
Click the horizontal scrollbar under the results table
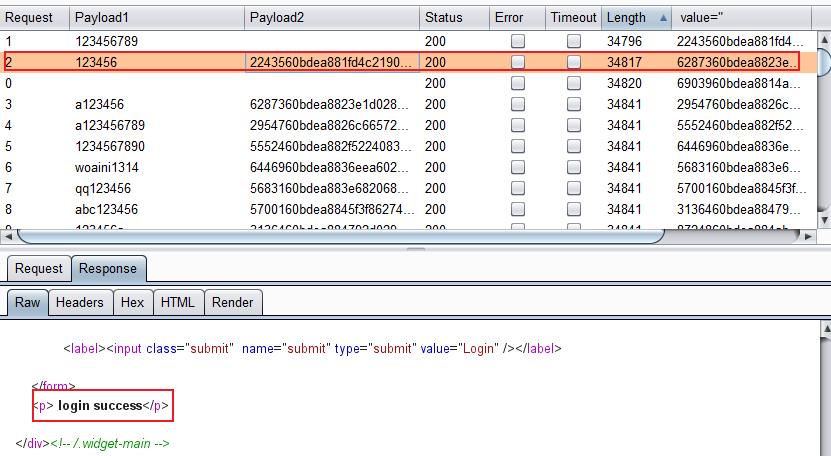pyautogui.click(x=340, y=237)
